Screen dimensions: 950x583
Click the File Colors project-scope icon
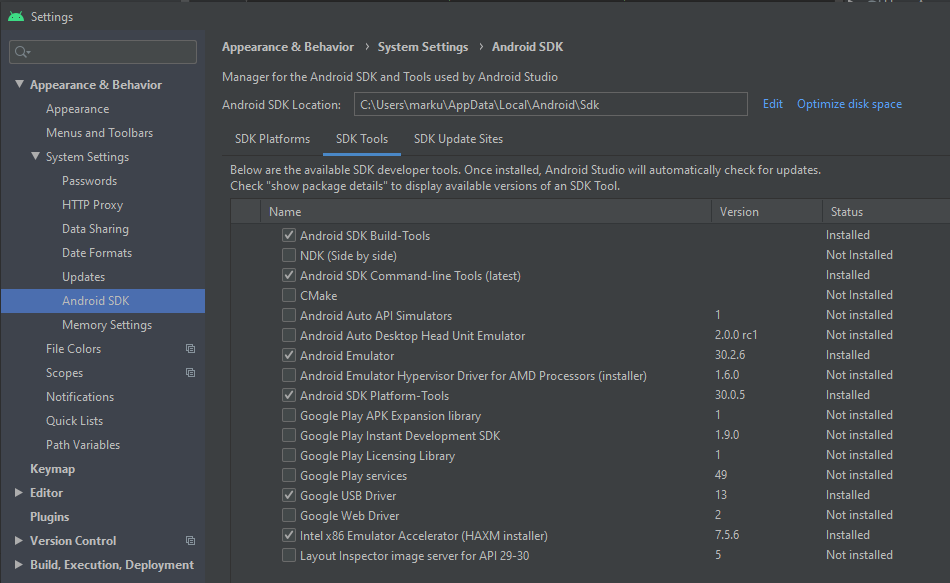(190, 348)
